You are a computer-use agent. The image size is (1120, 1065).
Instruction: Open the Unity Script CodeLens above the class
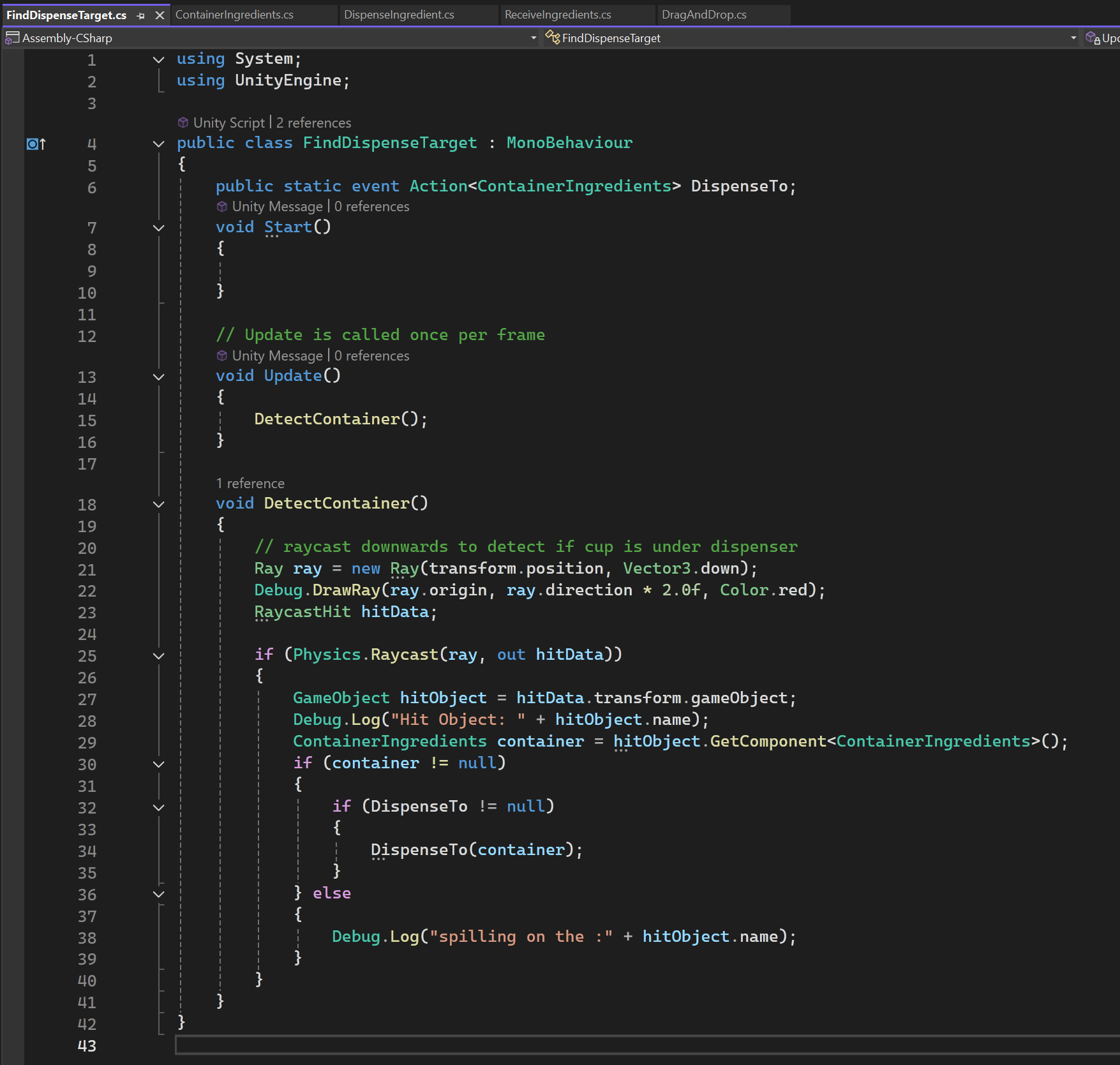coord(228,123)
